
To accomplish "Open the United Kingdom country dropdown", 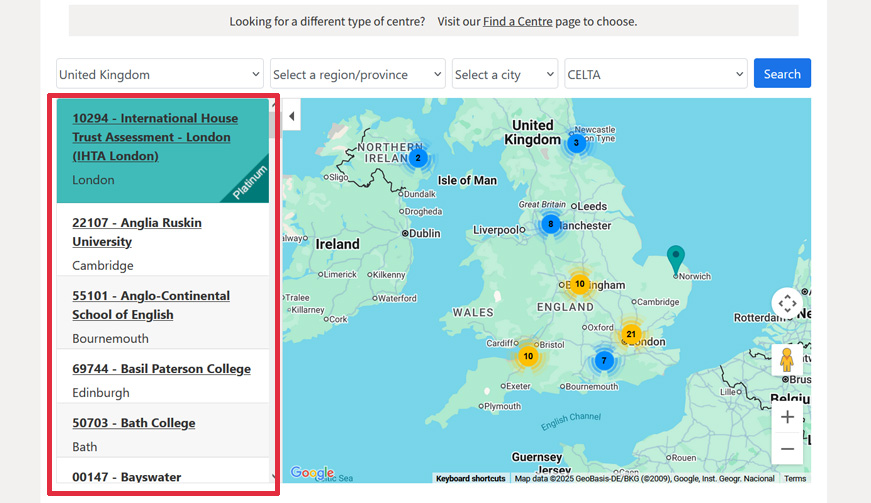I will pos(159,74).
